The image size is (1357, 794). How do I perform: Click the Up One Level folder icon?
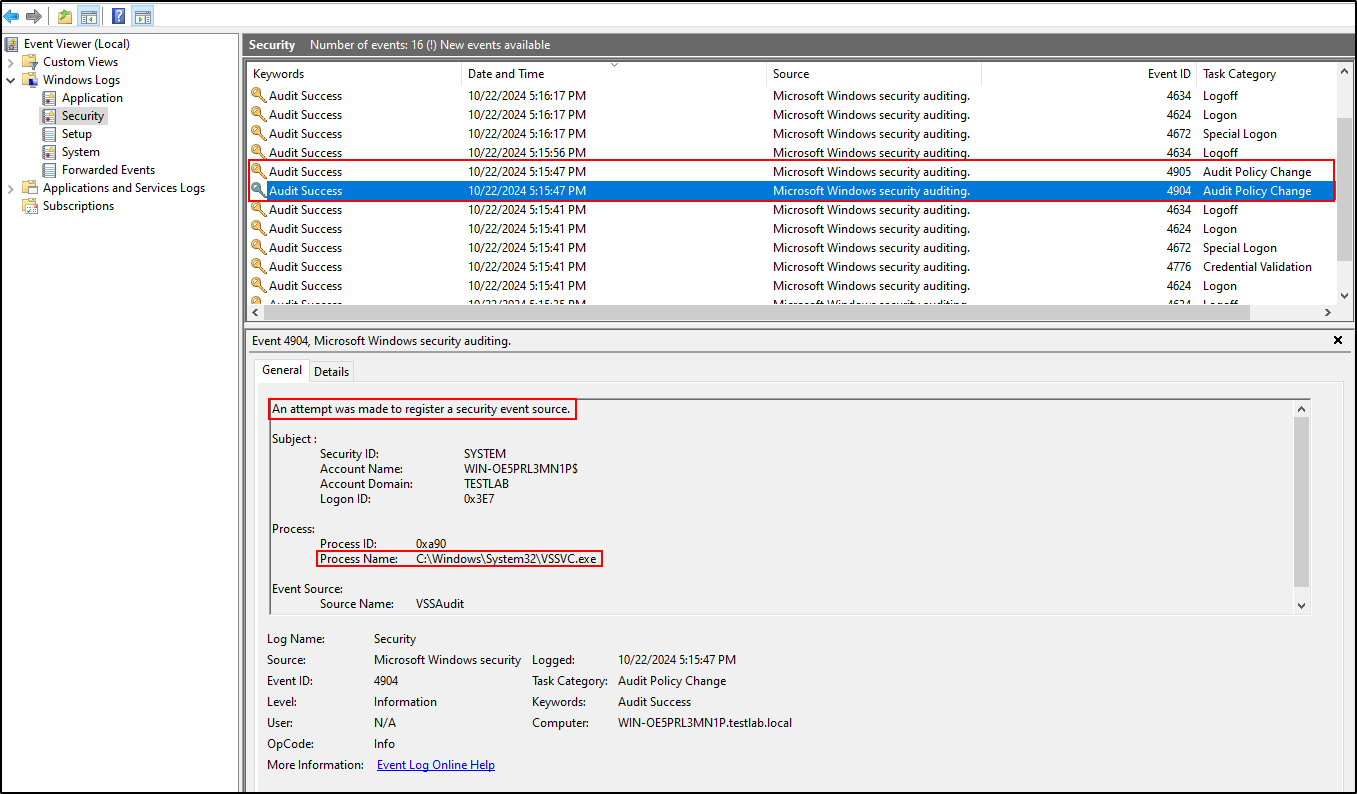coord(65,16)
